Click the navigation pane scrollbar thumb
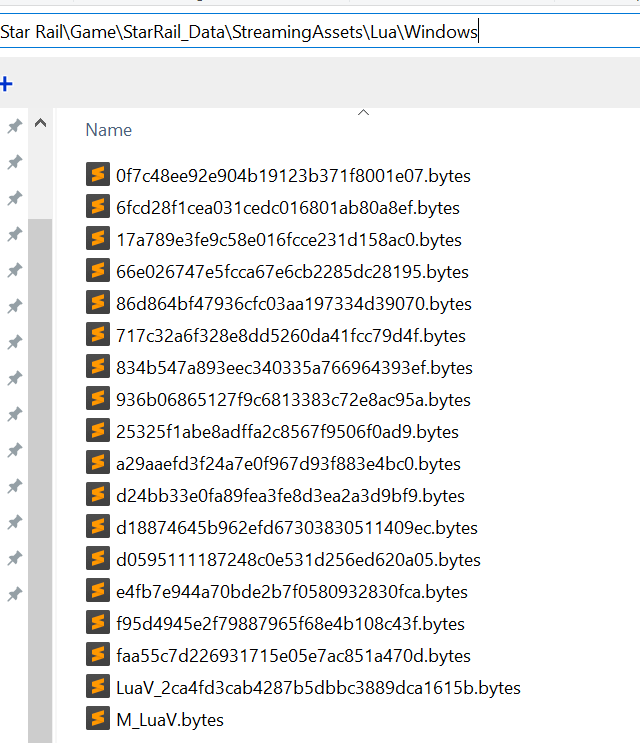640x743 pixels. pos(40,480)
